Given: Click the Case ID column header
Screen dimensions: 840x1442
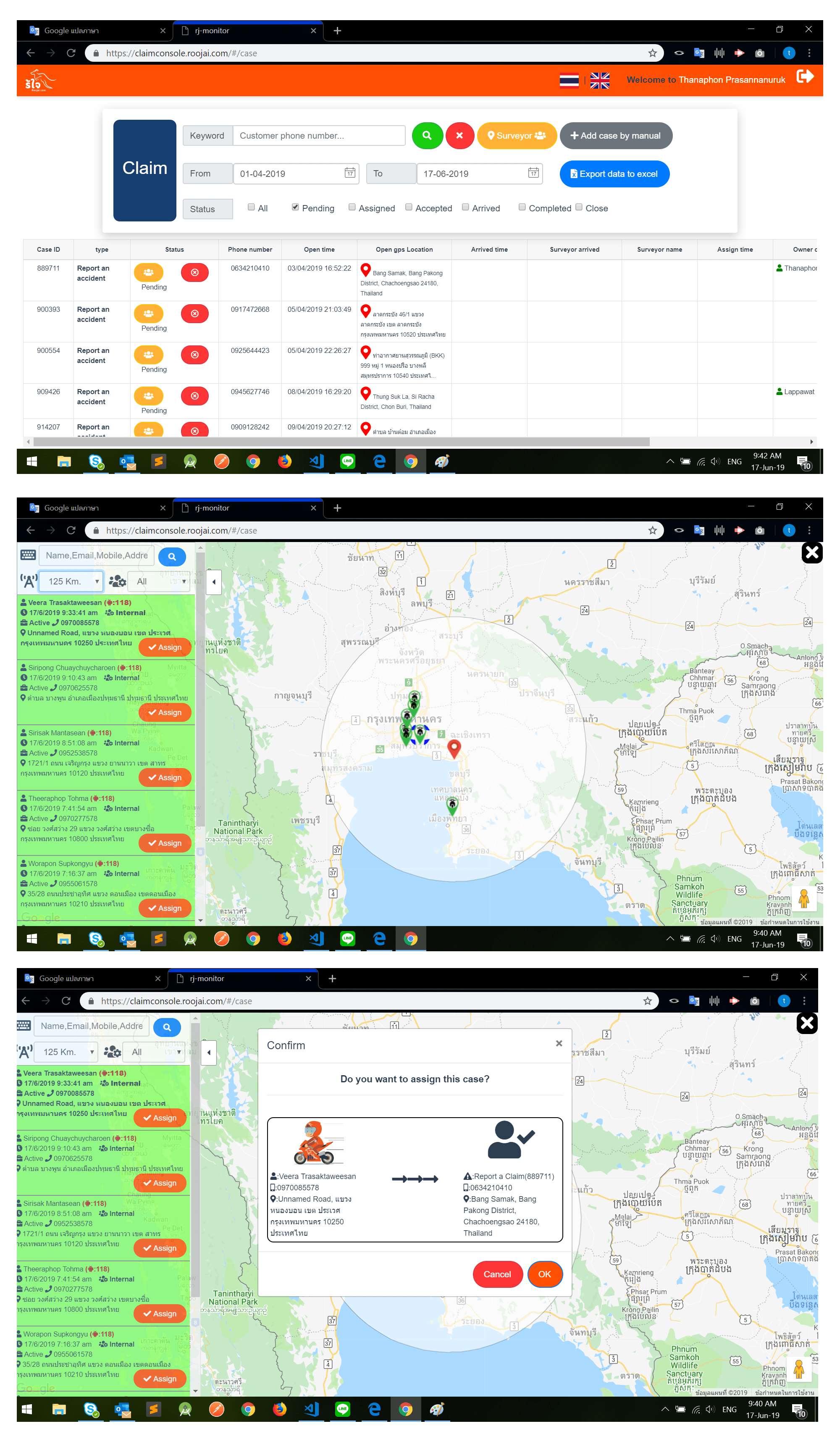Looking at the screenshot, I should click(49, 250).
